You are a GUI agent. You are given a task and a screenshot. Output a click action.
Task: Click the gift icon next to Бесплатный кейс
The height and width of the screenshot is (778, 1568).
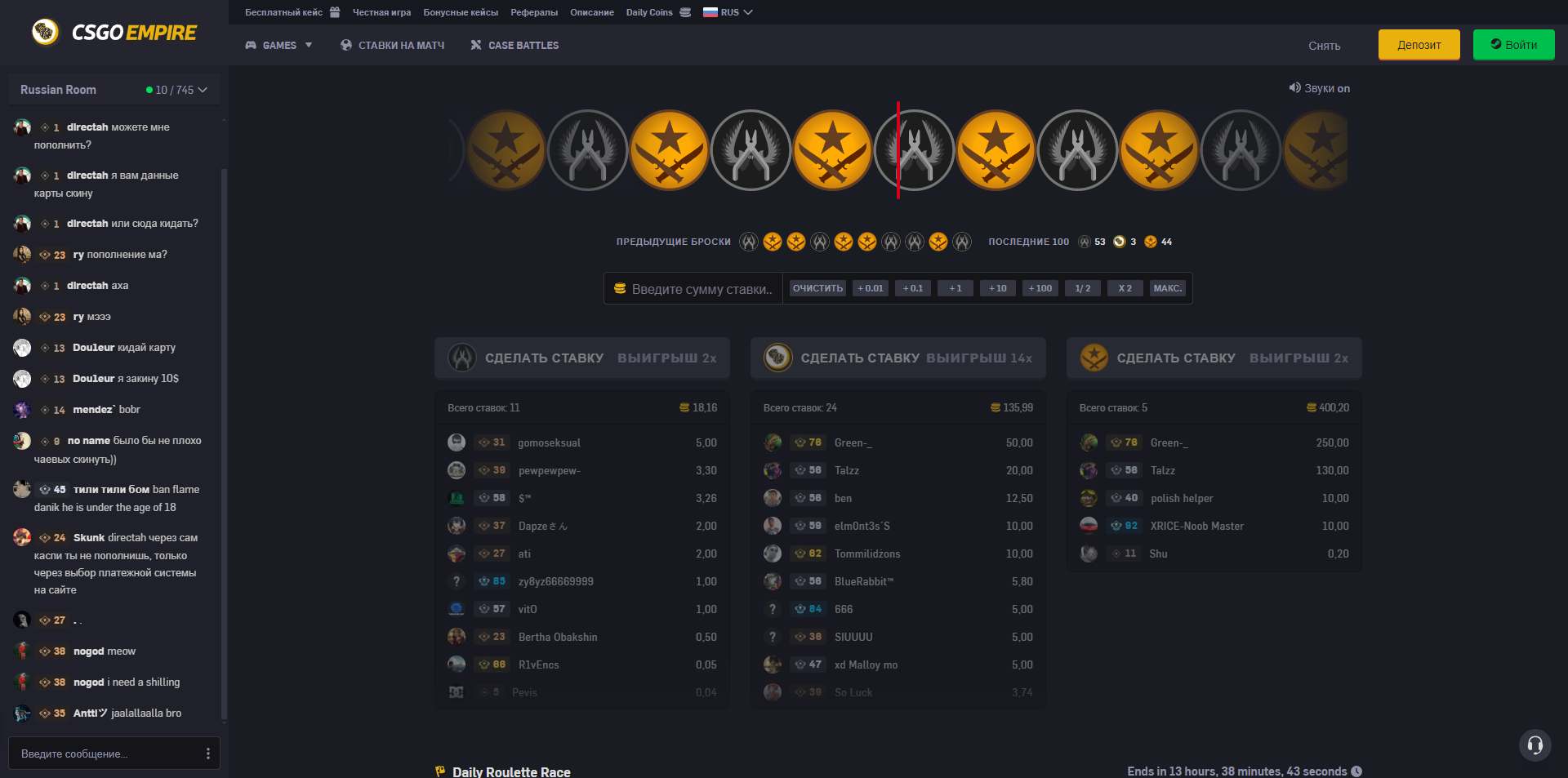coord(335,11)
